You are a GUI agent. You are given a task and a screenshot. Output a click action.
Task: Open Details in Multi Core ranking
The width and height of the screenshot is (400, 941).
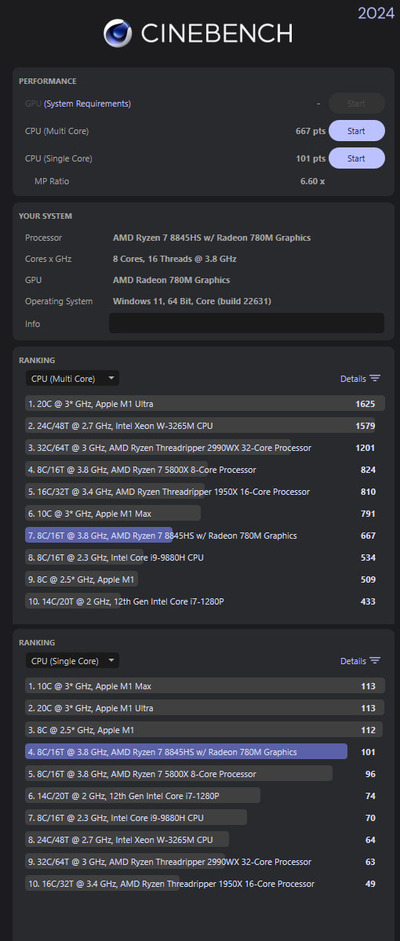coord(353,379)
